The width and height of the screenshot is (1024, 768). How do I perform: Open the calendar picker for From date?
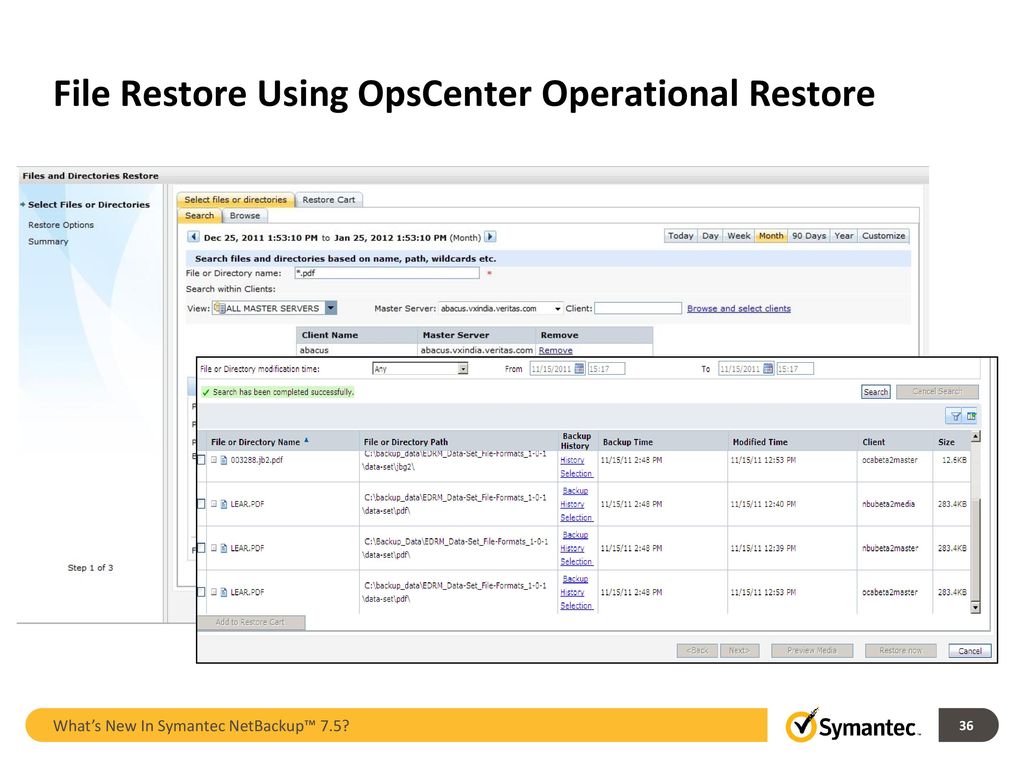579,369
